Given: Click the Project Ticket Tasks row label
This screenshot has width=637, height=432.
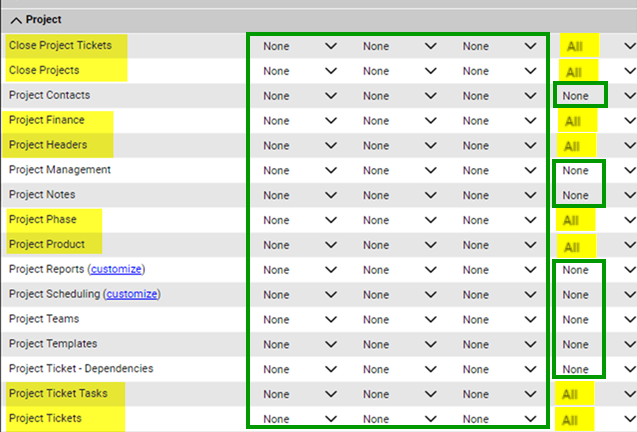Looking at the screenshot, I should (x=59, y=394).
